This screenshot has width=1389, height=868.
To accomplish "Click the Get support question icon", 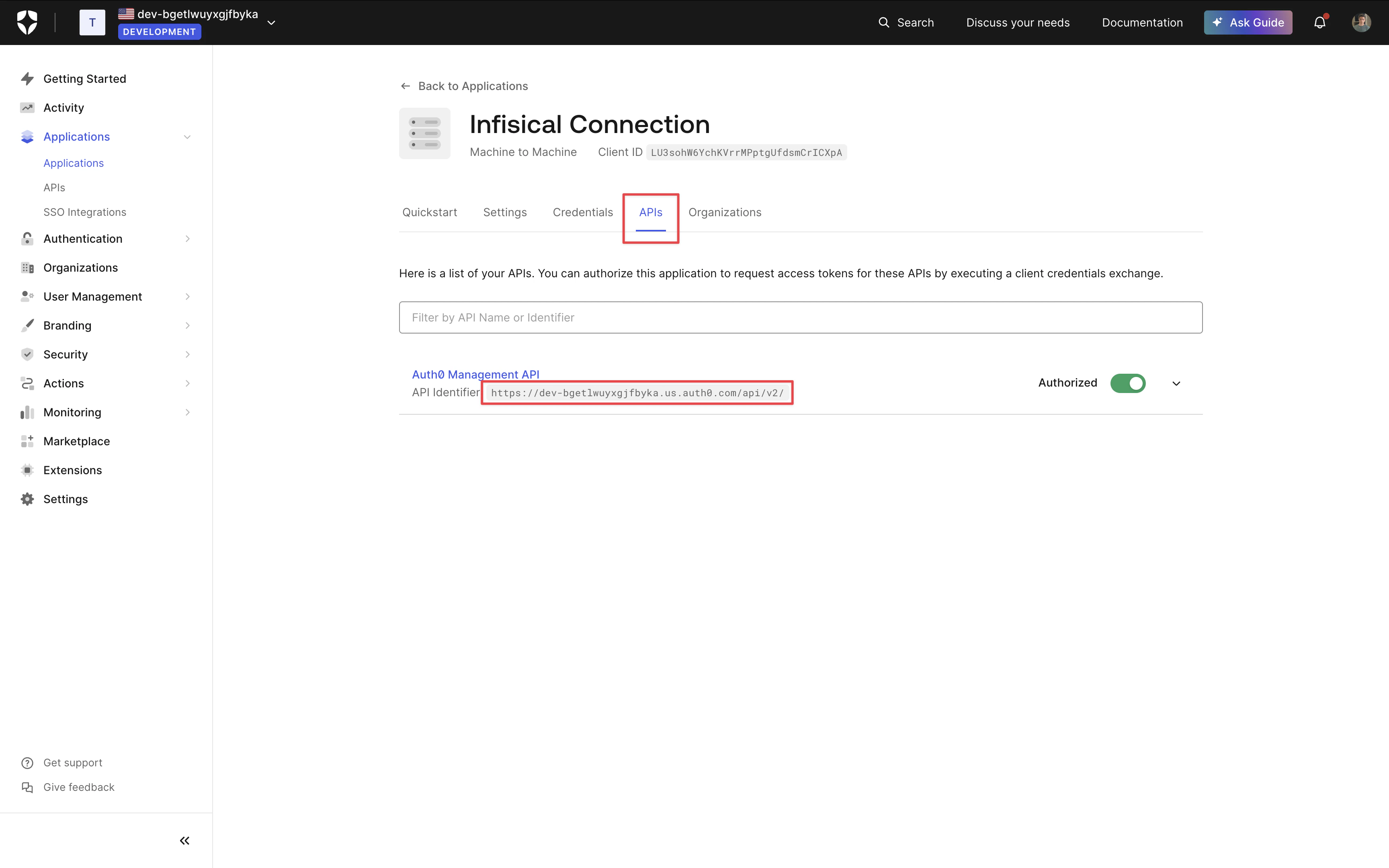I will [27, 763].
